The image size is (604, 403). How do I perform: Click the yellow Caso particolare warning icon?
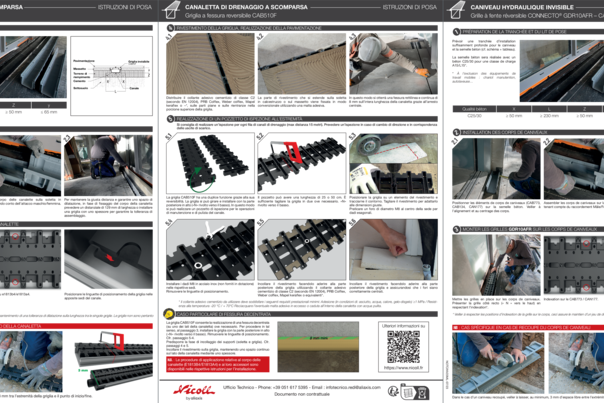coord(168,312)
